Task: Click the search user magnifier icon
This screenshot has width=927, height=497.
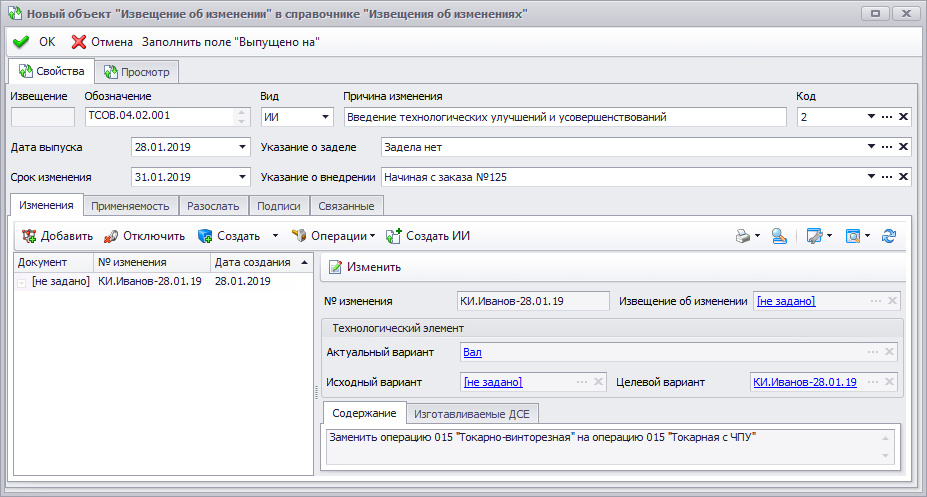Action: pyautogui.click(x=779, y=236)
